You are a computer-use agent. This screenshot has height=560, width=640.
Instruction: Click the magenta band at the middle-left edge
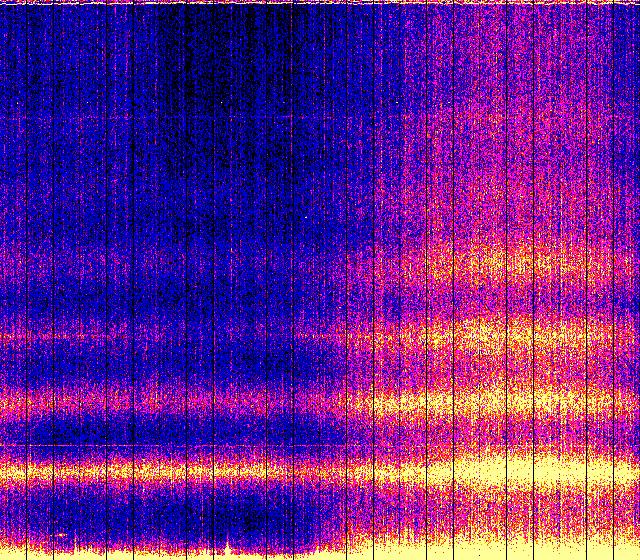pyautogui.click(x=20, y=336)
